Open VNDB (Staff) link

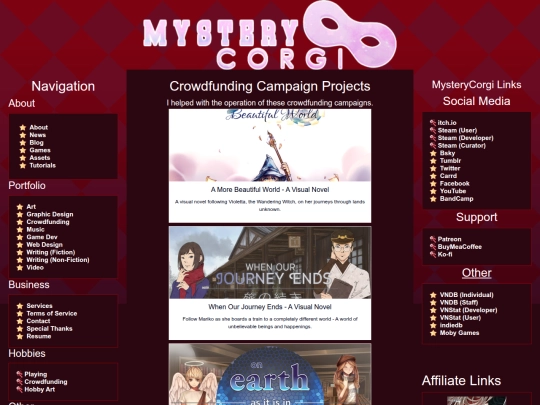(x=459, y=302)
